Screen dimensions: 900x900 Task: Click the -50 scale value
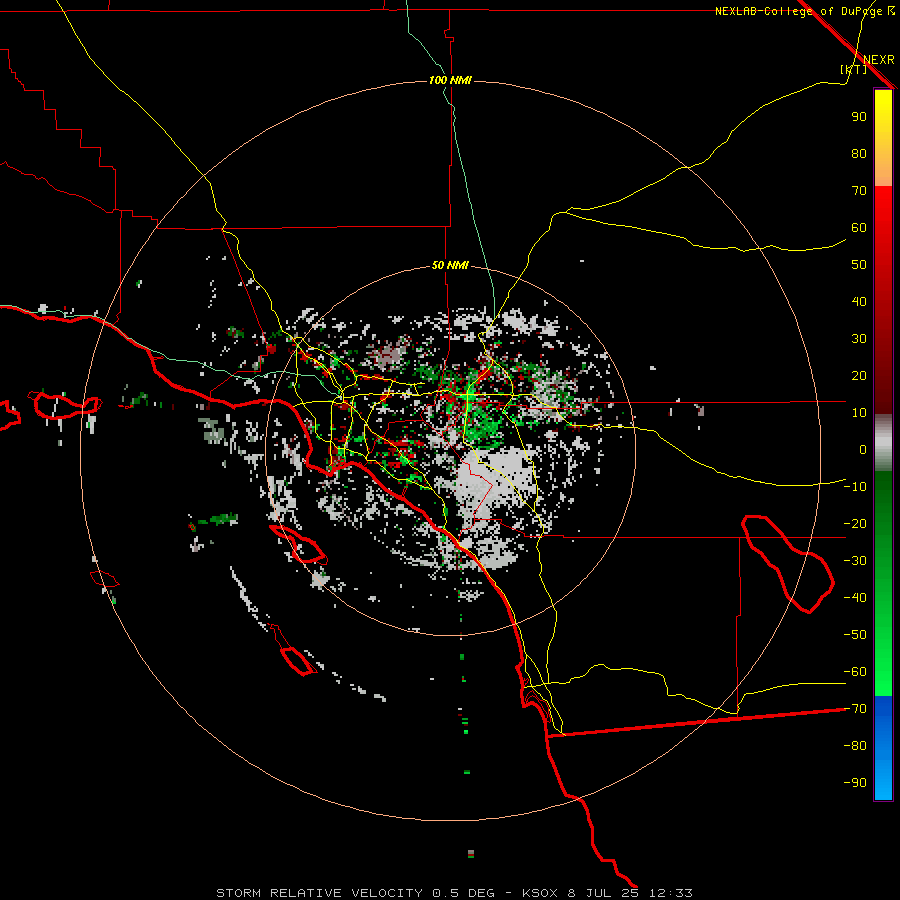click(x=855, y=635)
